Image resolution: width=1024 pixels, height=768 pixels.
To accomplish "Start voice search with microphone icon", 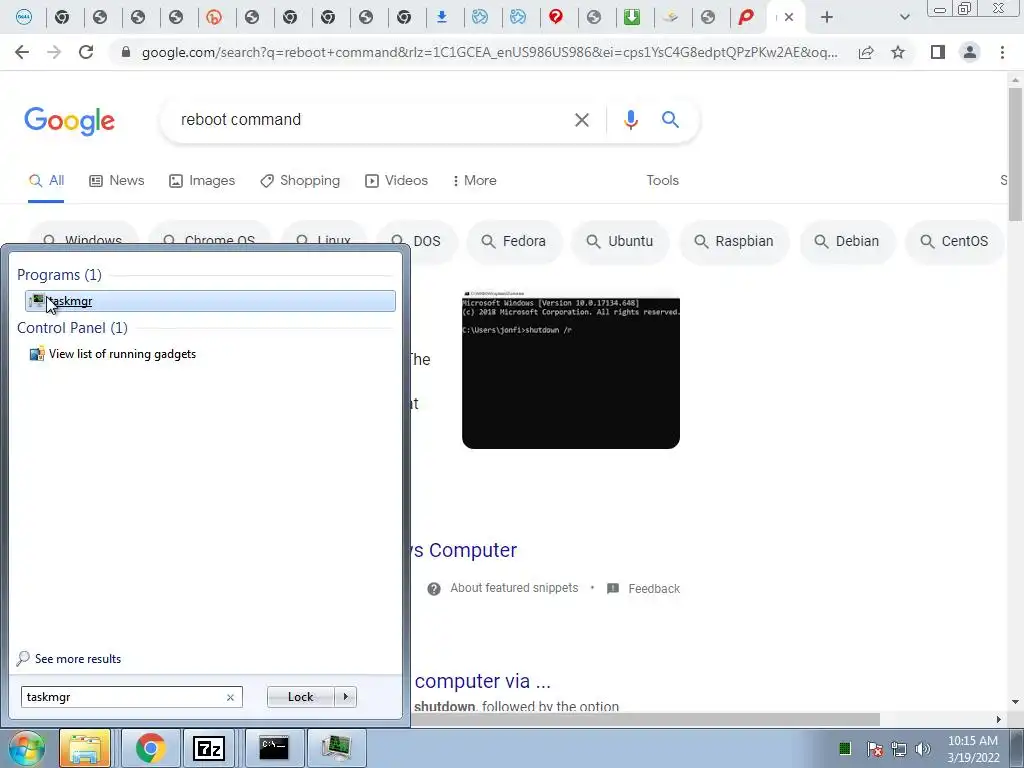I will pyautogui.click(x=630, y=120).
